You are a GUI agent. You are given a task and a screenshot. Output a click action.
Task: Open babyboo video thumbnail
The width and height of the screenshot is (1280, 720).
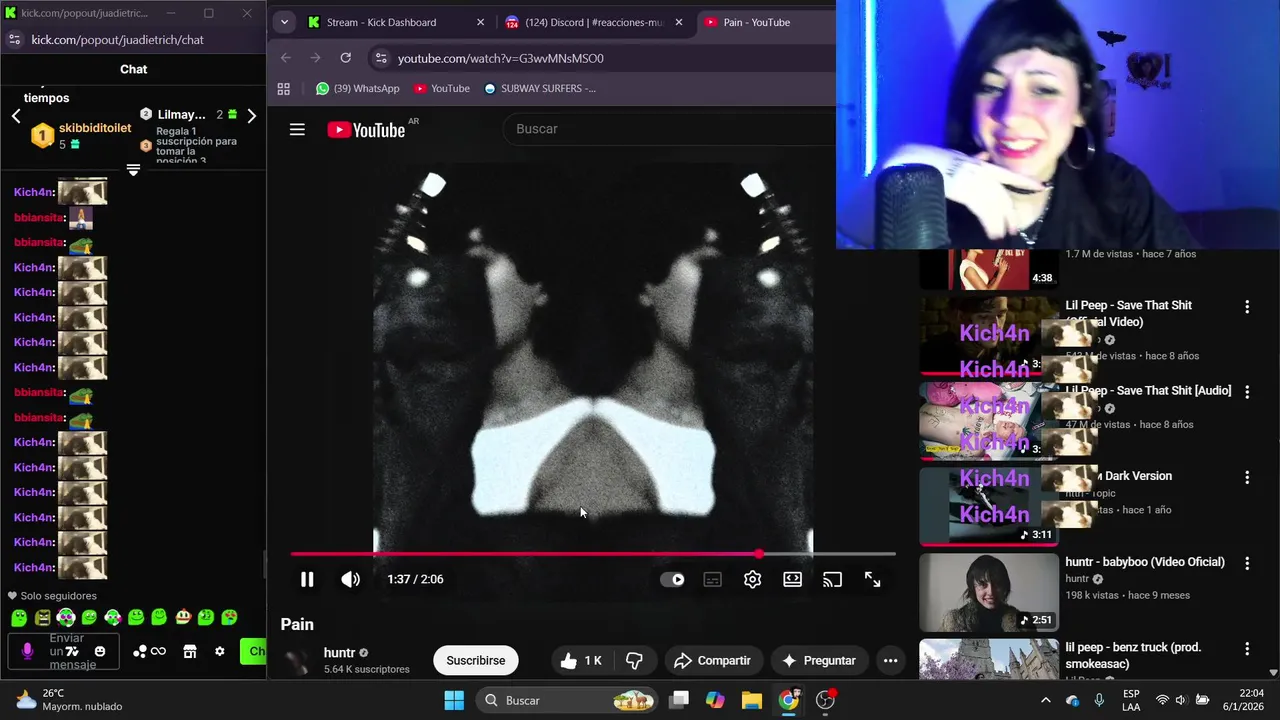988,592
